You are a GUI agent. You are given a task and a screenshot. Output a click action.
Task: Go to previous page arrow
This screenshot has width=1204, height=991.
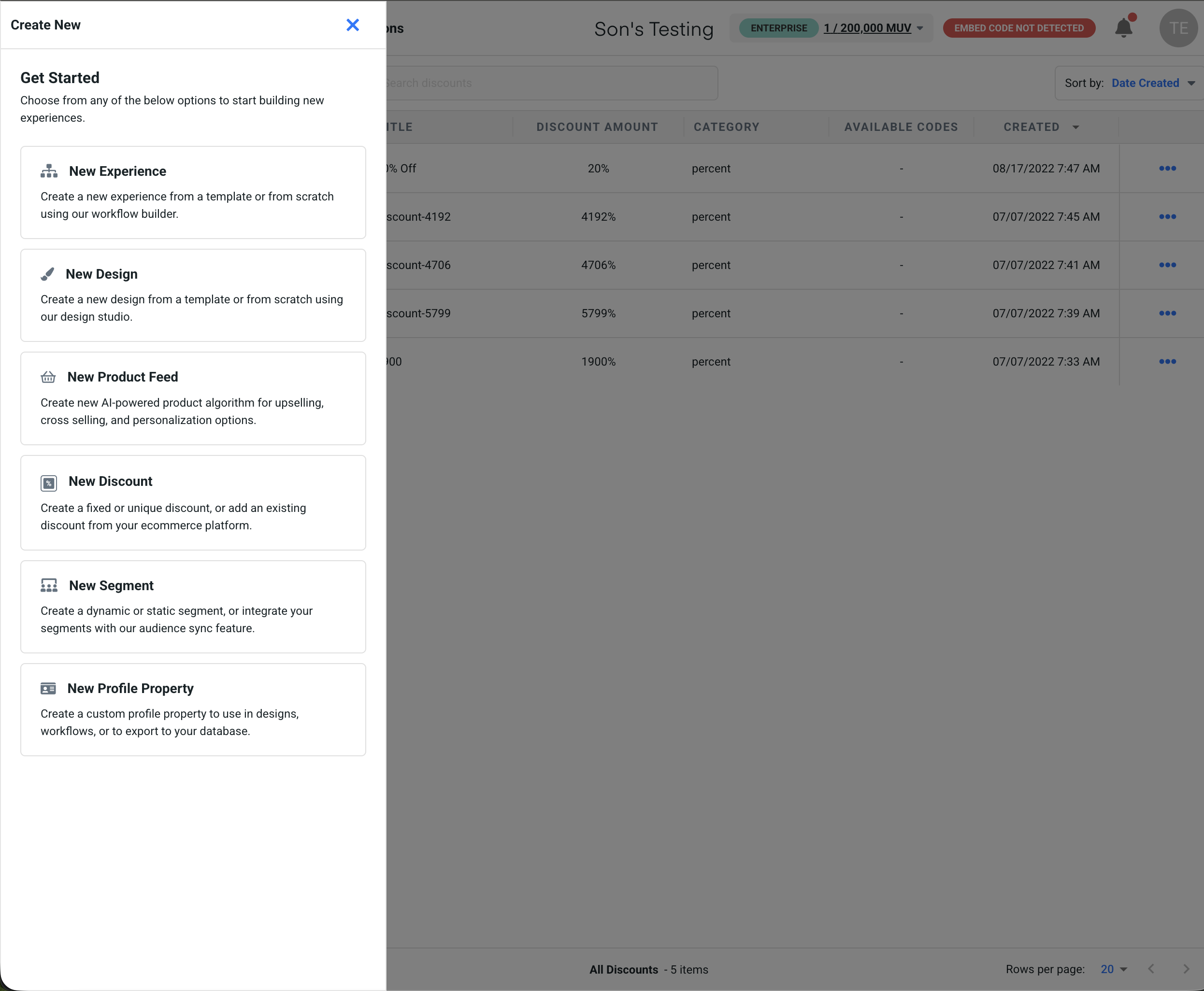(1151, 969)
